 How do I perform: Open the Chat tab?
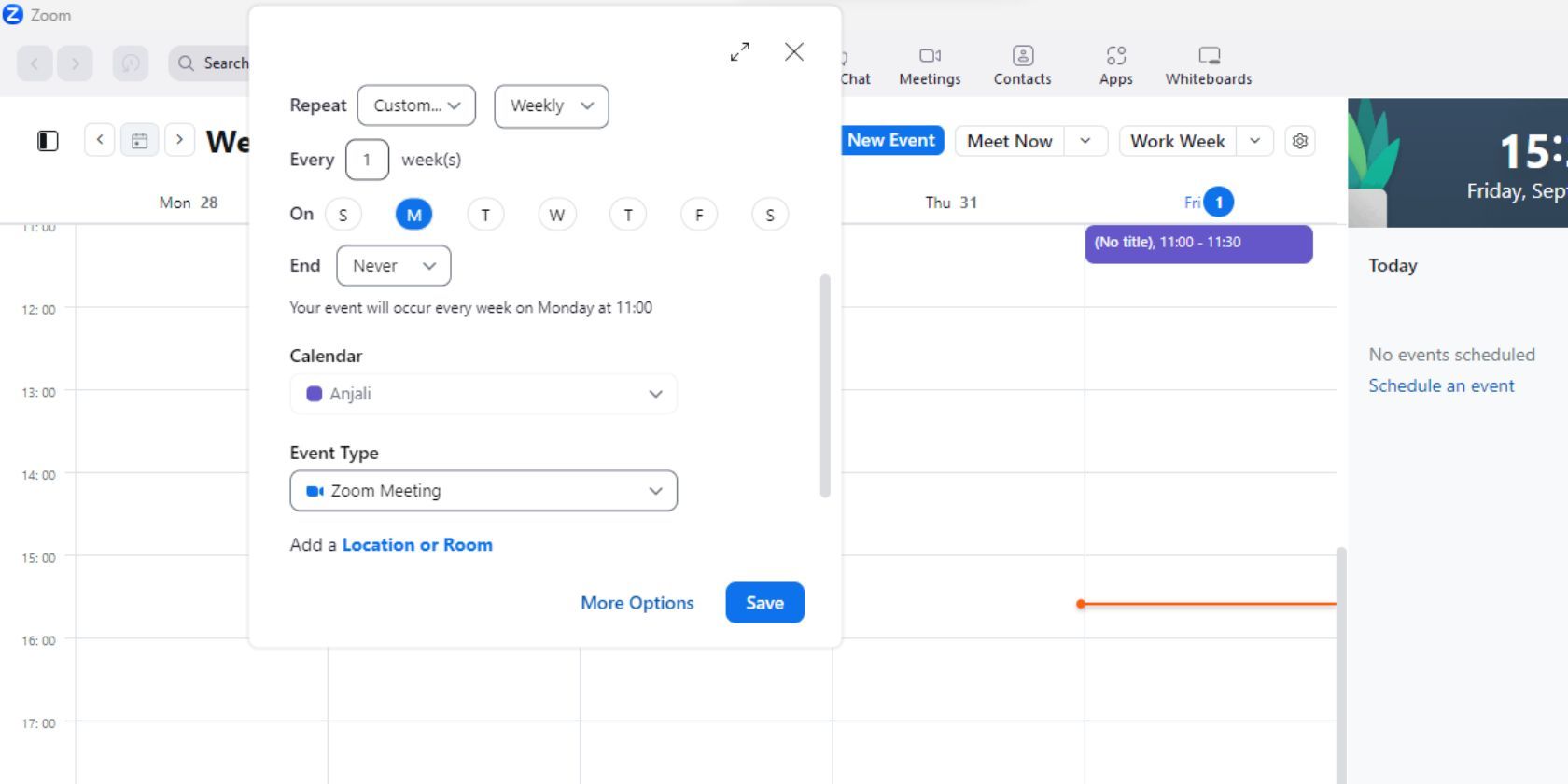tap(855, 65)
